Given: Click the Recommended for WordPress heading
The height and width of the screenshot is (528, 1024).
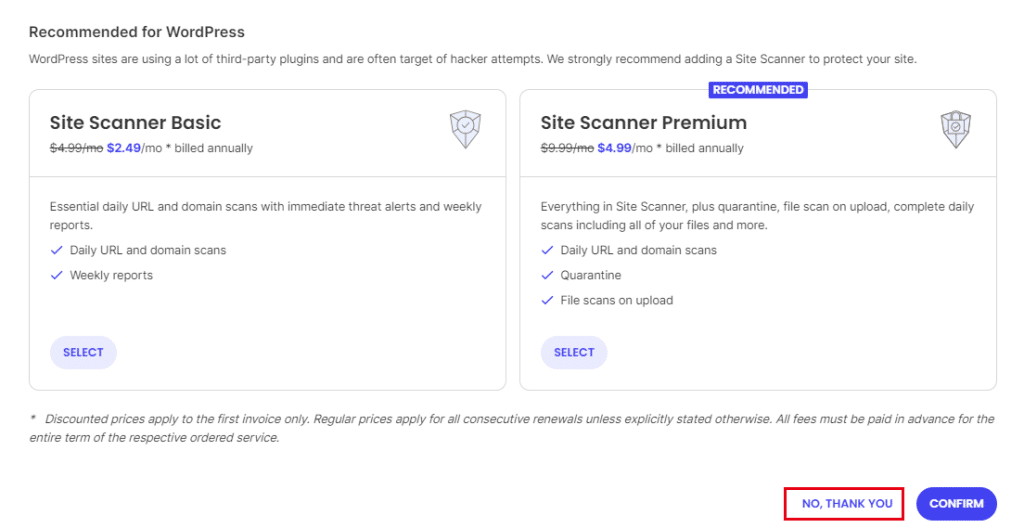Looking at the screenshot, I should click(136, 32).
